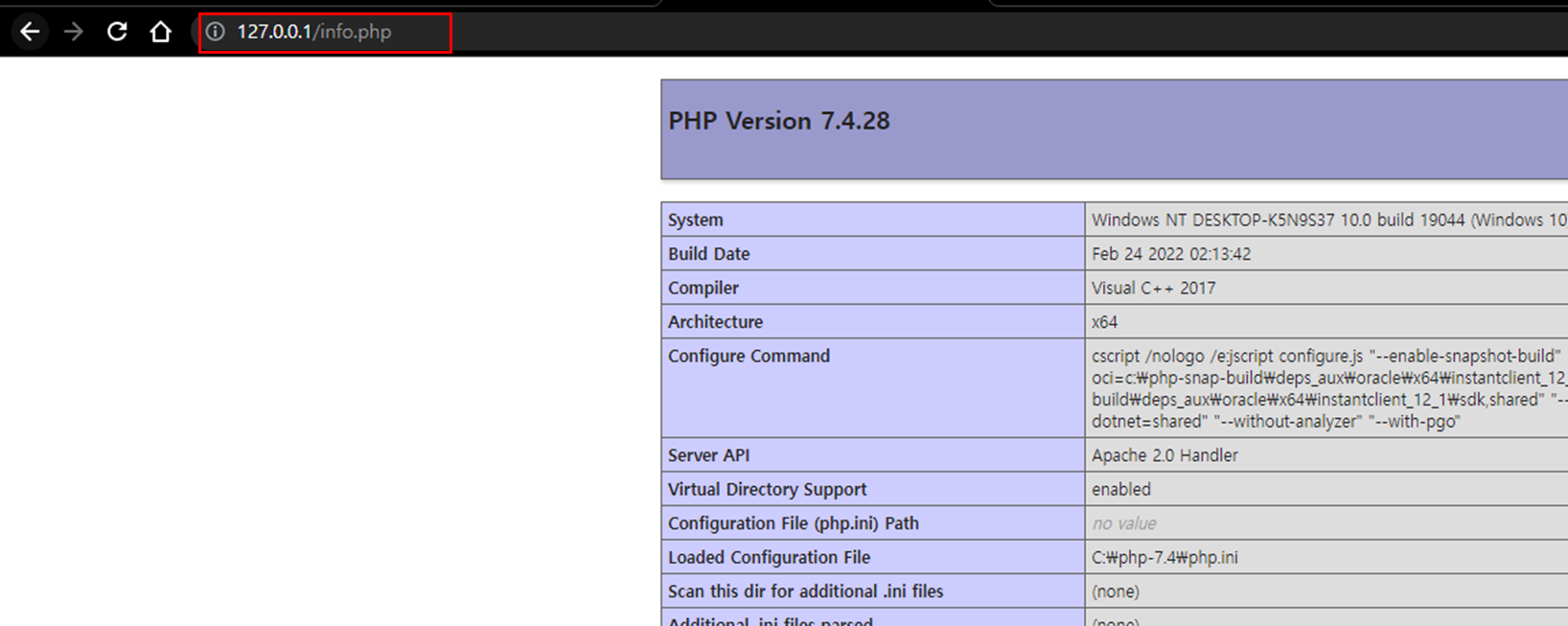Image resolution: width=1568 pixels, height=626 pixels.
Task: Open the home page via the house icon
Action: [160, 32]
